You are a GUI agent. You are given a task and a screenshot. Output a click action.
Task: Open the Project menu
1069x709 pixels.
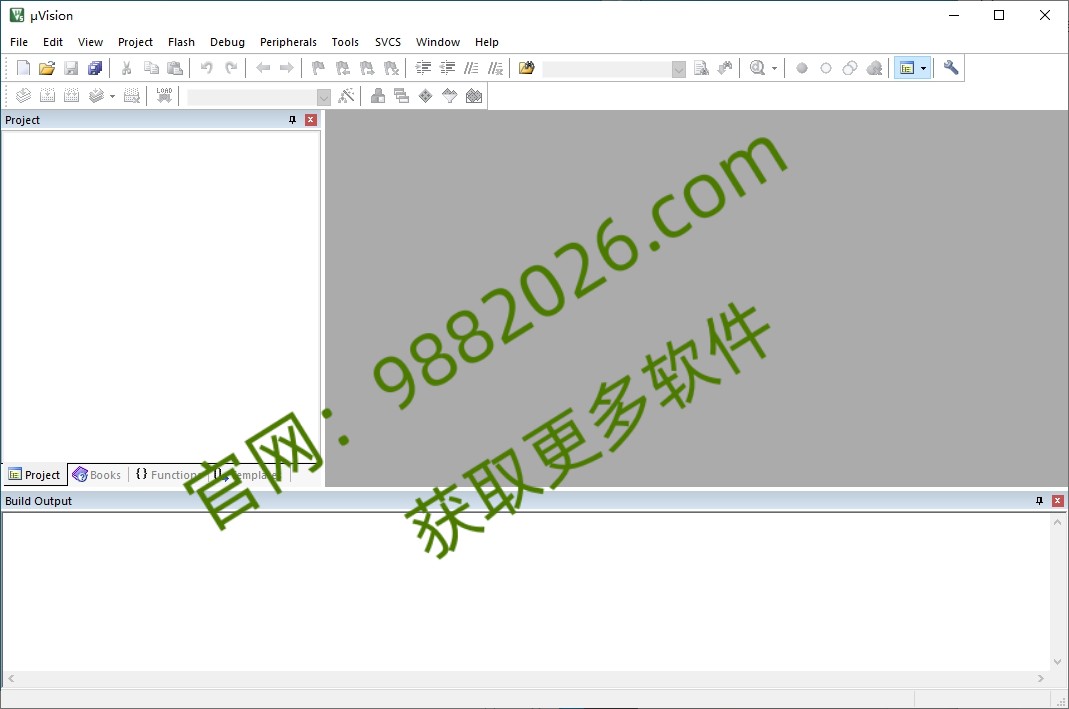(x=135, y=42)
